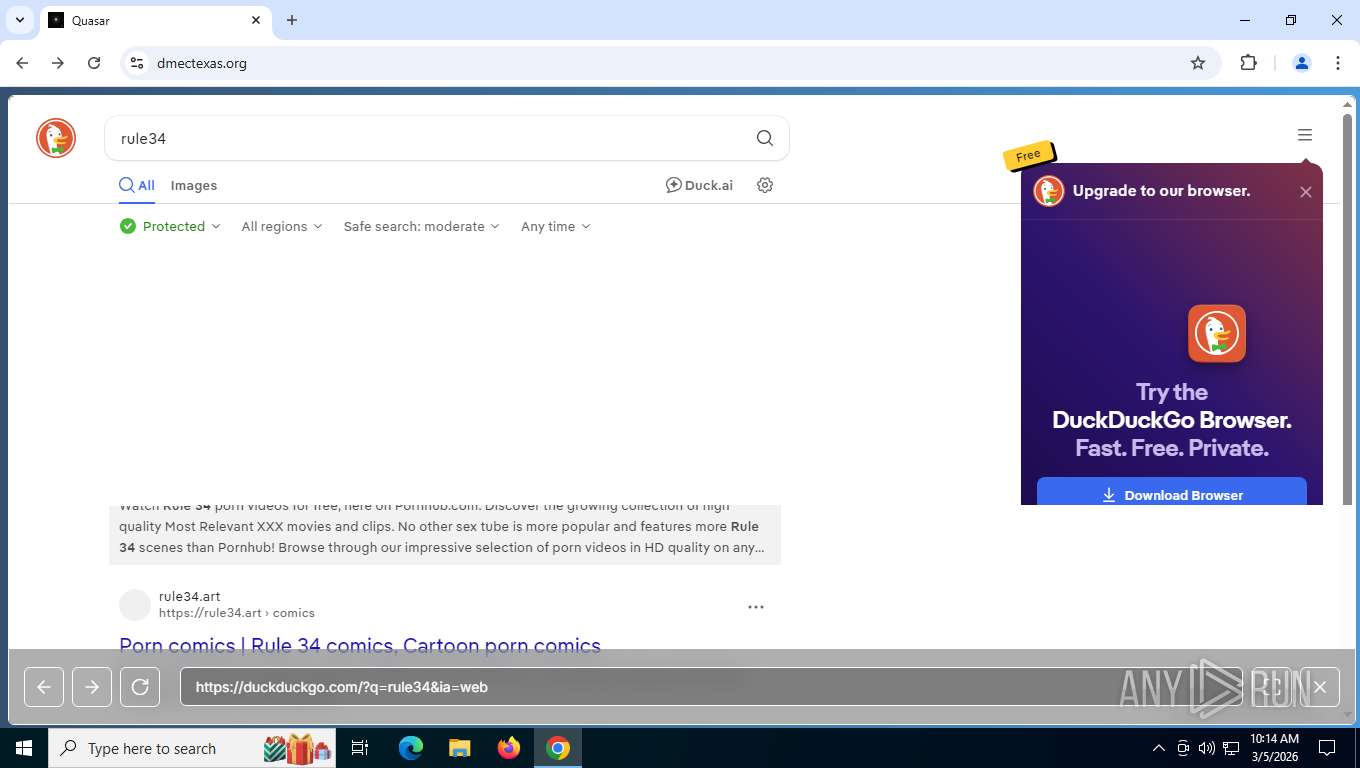Open the Chrome profile icon
Image resolution: width=1360 pixels, height=768 pixels.
(x=1302, y=63)
